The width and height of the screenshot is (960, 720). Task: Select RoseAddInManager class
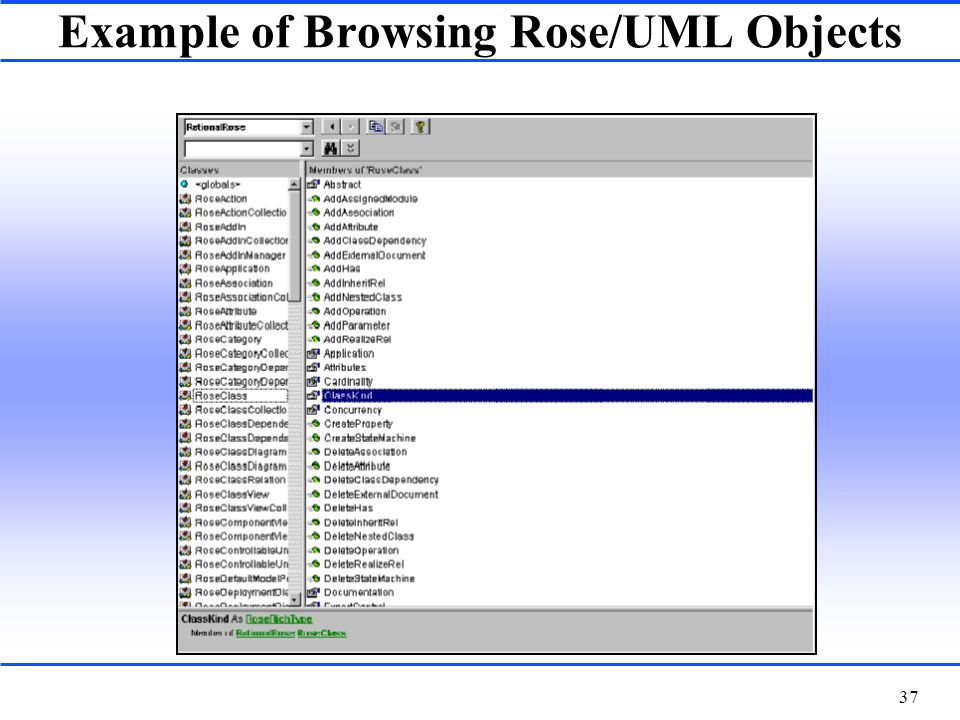[x=240, y=255]
